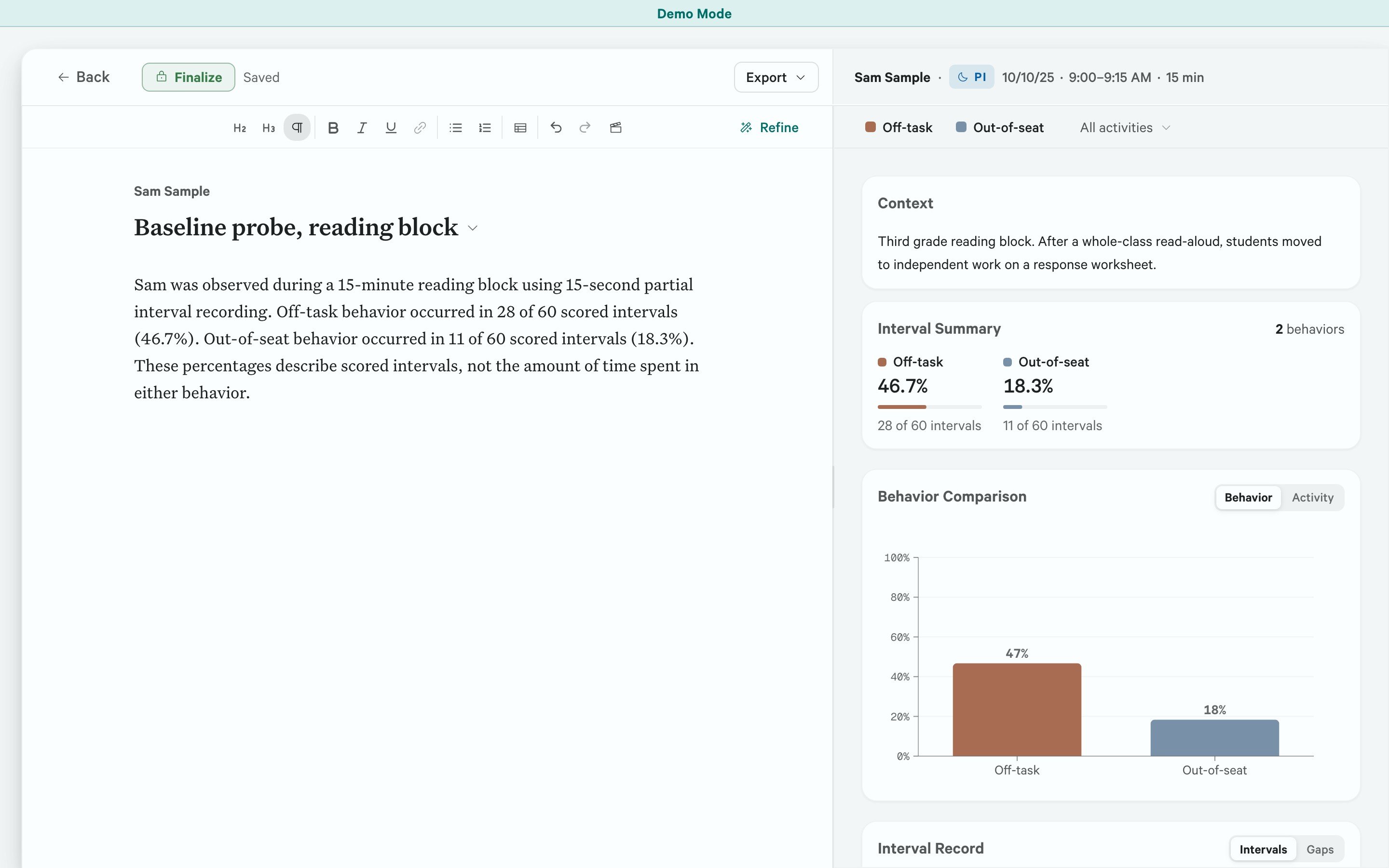Click into the report body paragraph
Screen dimensions: 1389x868
pos(417,339)
